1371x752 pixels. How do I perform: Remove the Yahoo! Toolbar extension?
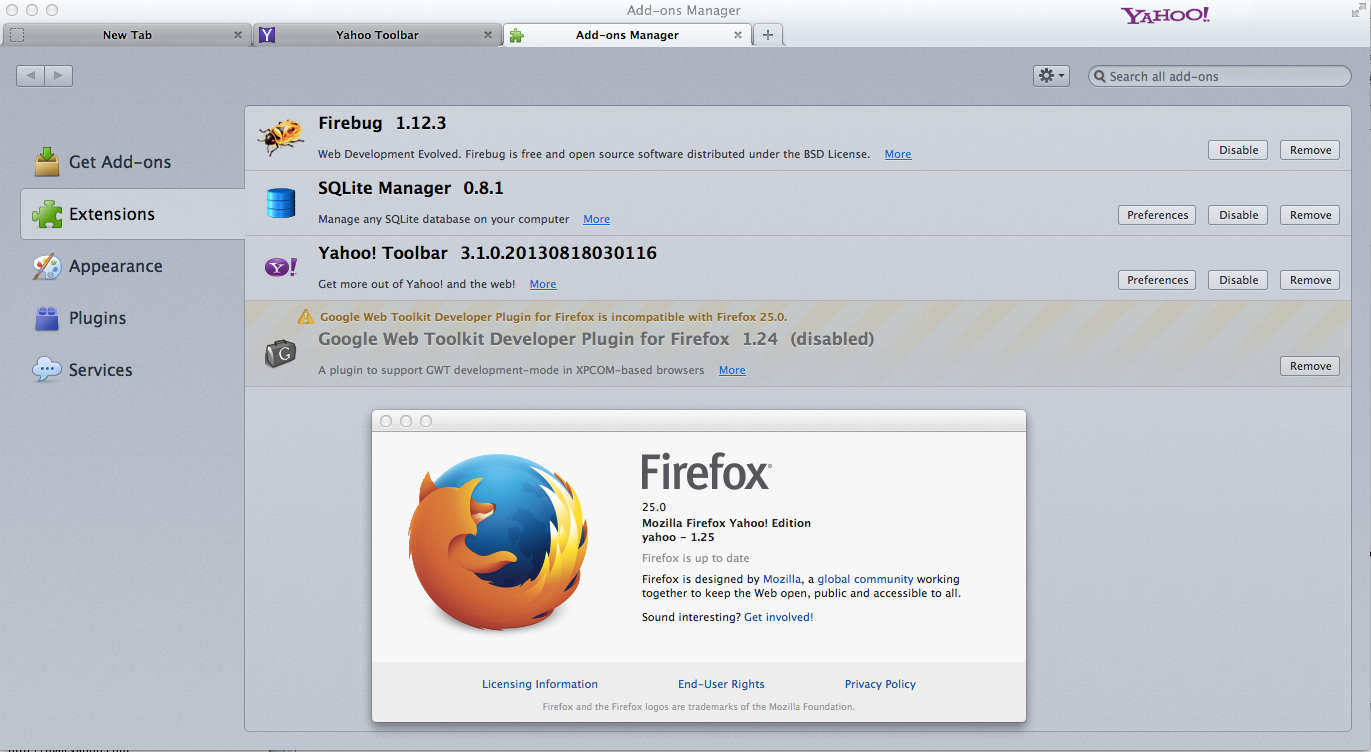[x=1310, y=280]
